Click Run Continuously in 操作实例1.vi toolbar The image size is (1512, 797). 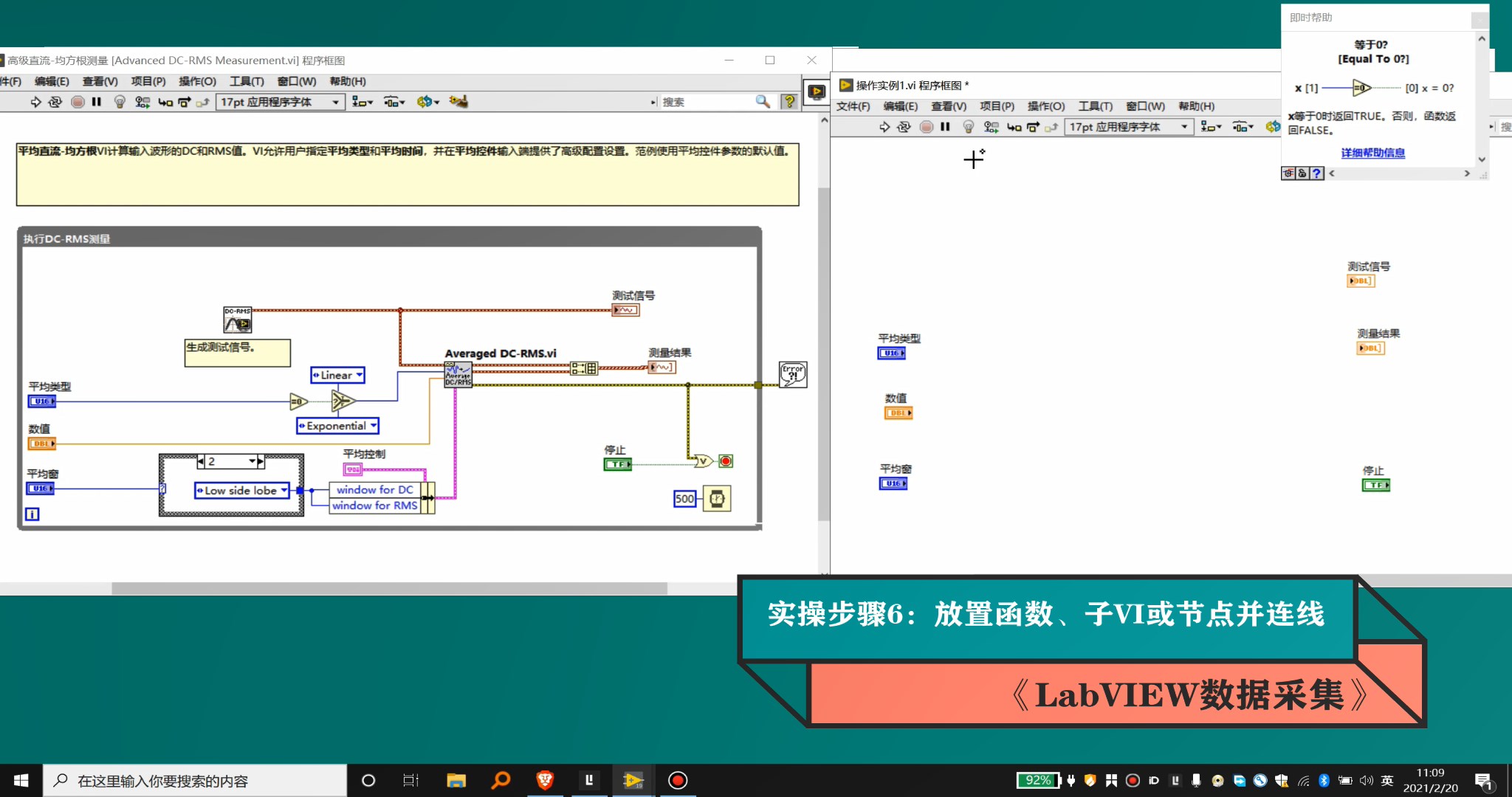click(904, 127)
